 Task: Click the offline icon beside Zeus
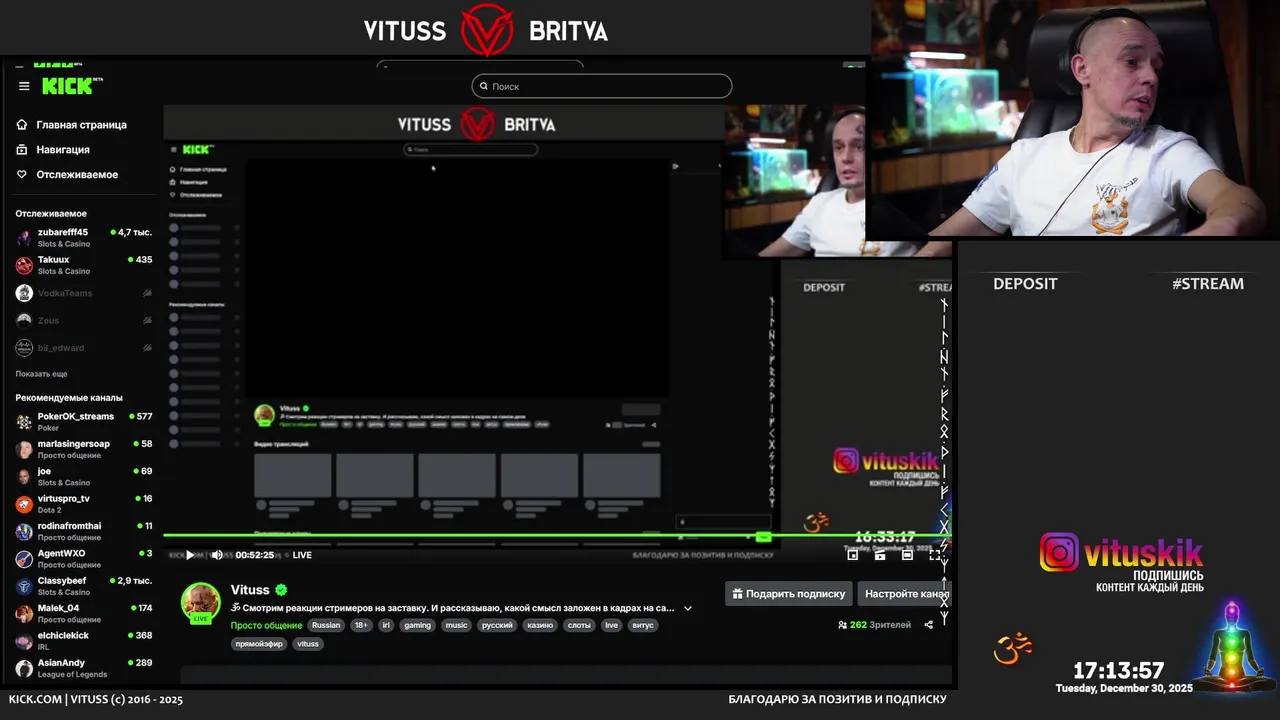[x=147, y=320]
